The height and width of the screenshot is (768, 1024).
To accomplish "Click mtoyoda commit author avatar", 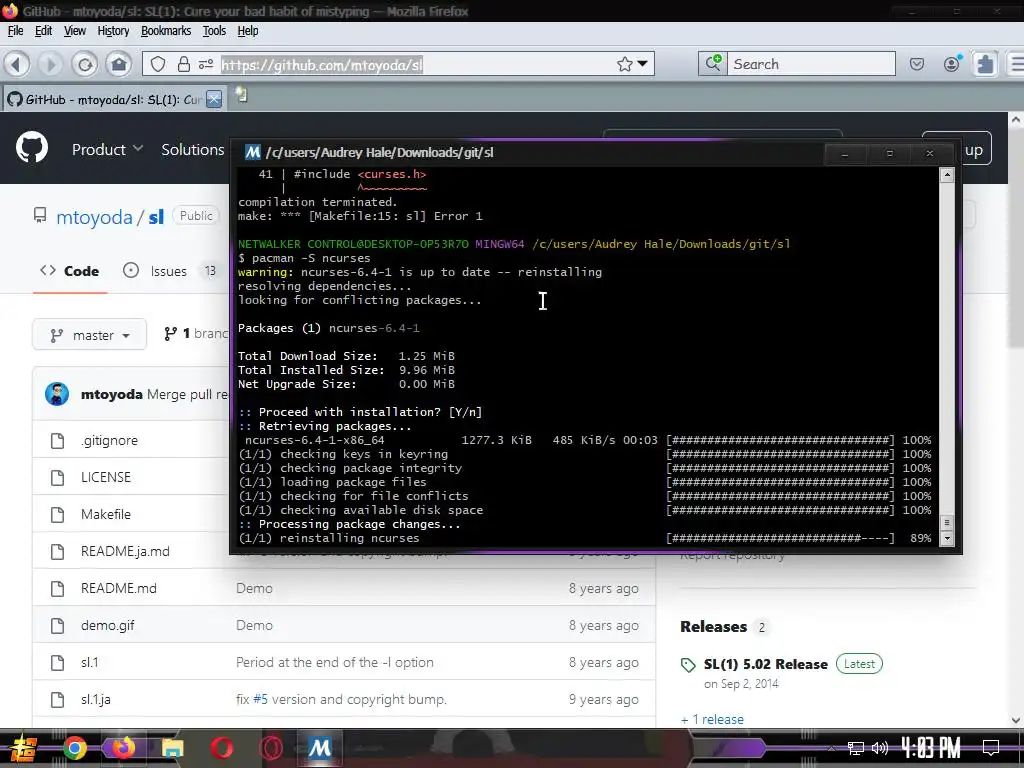I will [x=57, y=394].
